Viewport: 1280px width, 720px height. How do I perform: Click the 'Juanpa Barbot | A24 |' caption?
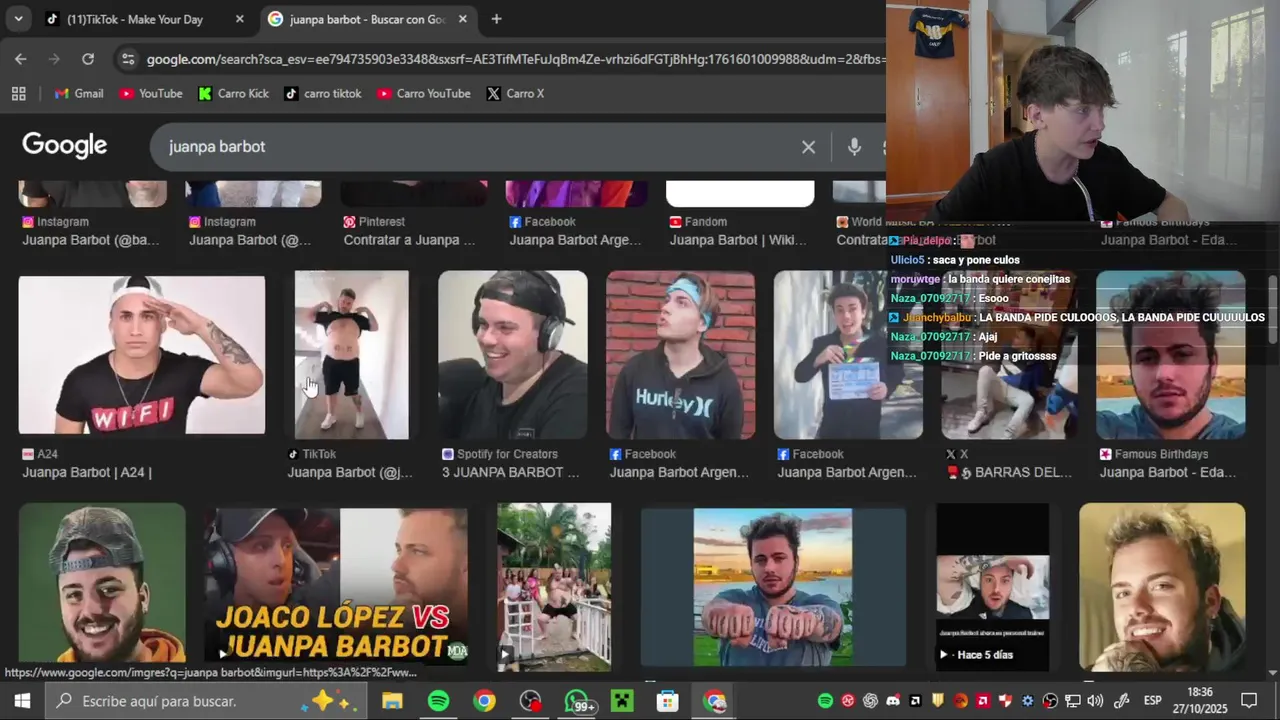pos(87,472)
